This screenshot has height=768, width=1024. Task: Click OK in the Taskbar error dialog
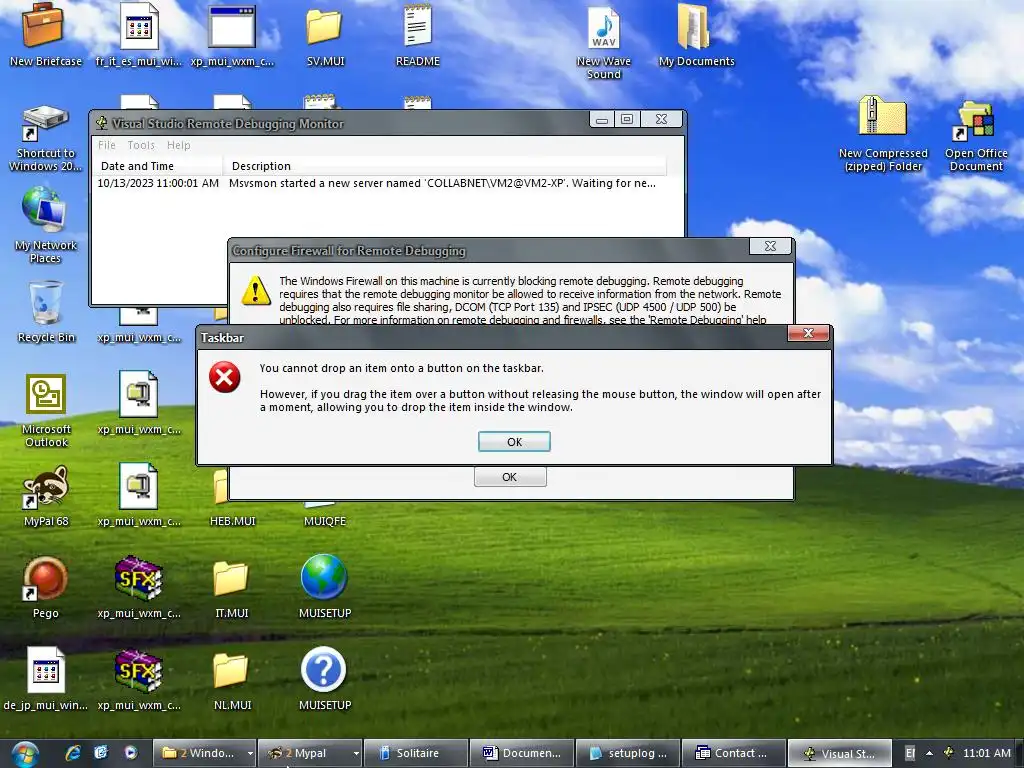[514, 441]
